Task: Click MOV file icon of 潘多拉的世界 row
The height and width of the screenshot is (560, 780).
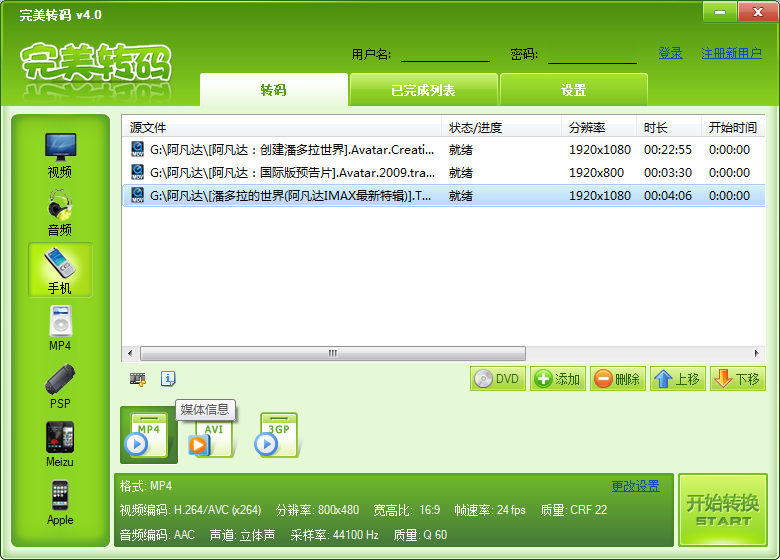Action: pos(137,195)
